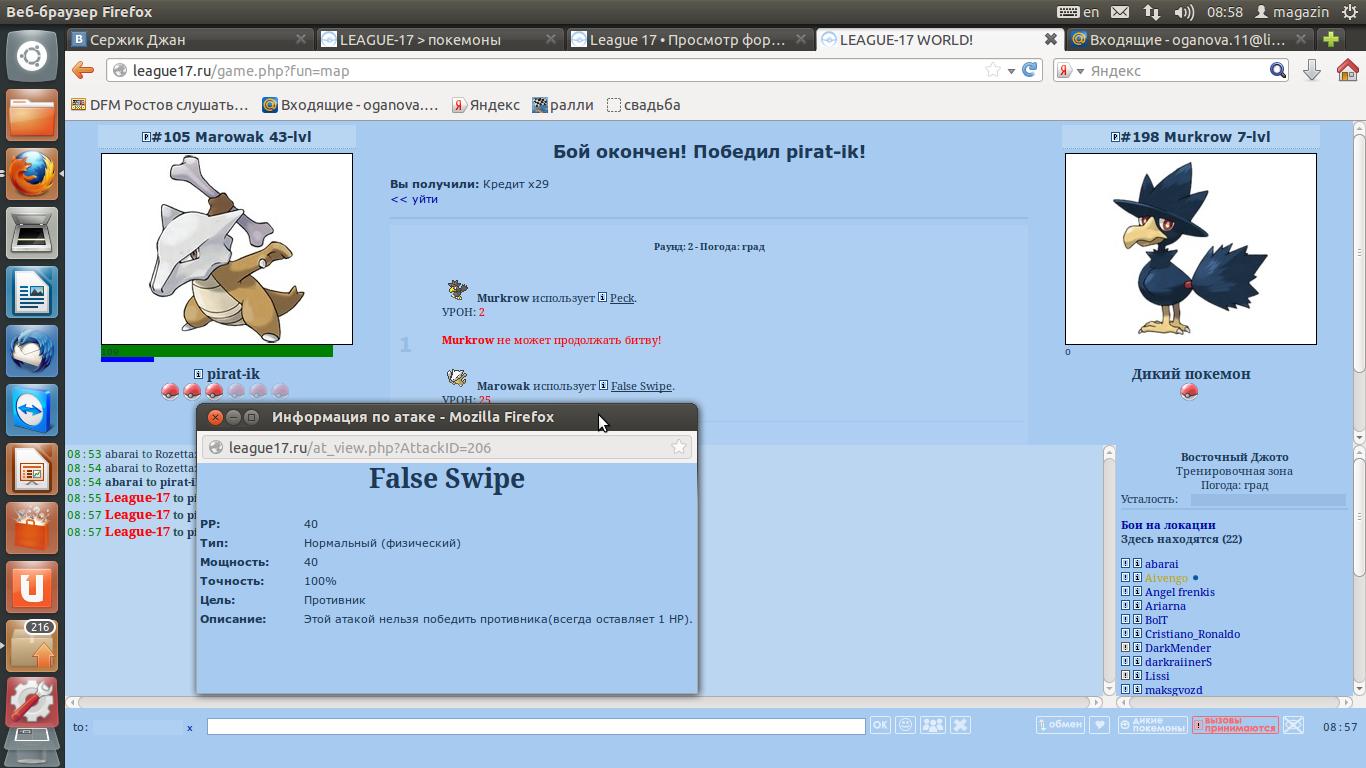Bookmark page with the URL bar star
Image resolution: width=1366 pixels, height=768 pixels.
(993, 70)
